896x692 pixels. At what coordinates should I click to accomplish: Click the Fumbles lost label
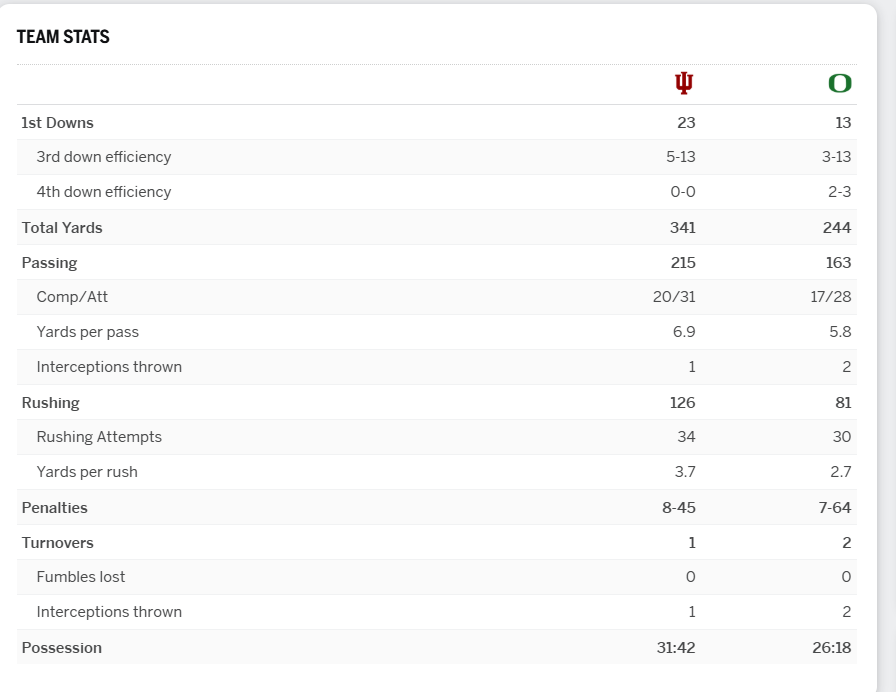click(x=81, y=577)
